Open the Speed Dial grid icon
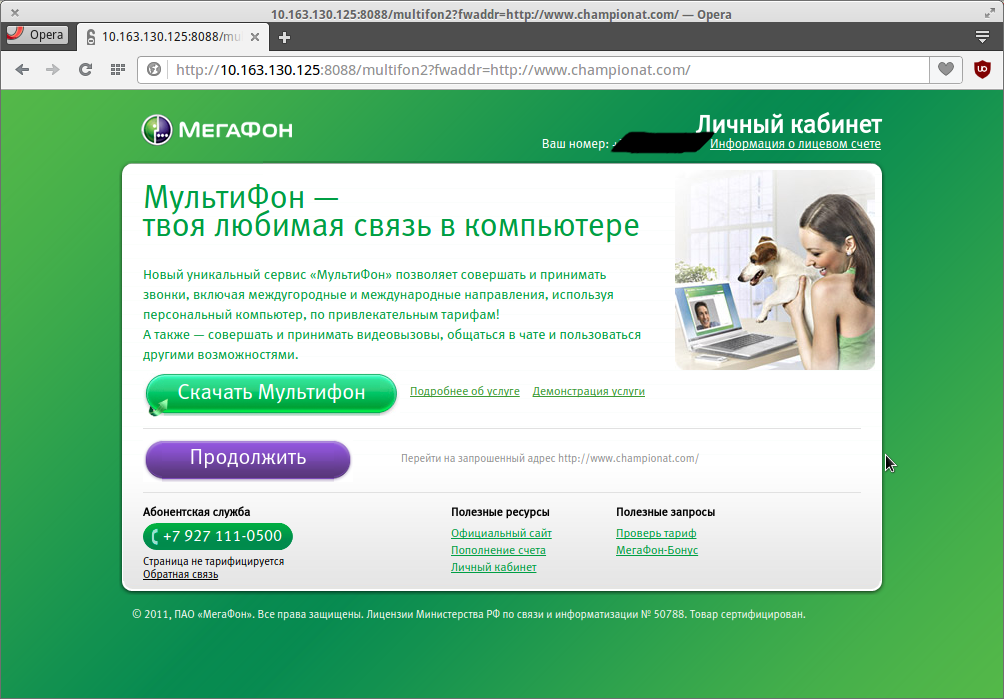The width and height of the screenshot is (1004, 699). tap(117, 70)
